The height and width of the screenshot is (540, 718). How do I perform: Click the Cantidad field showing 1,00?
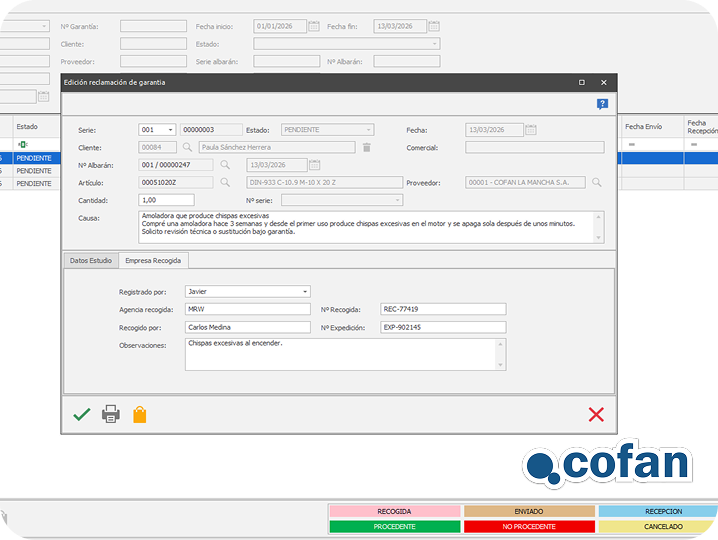[x=166, y=200]
